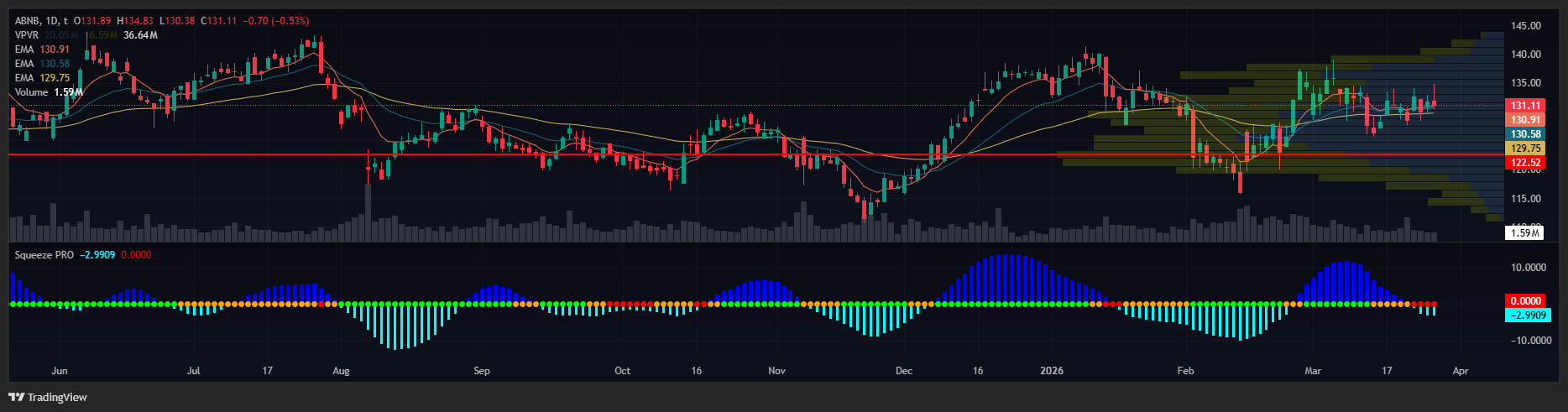Click the 145.00 price axis label
This screenshot has height=412, width=1568.
[x=1526, y=26]
